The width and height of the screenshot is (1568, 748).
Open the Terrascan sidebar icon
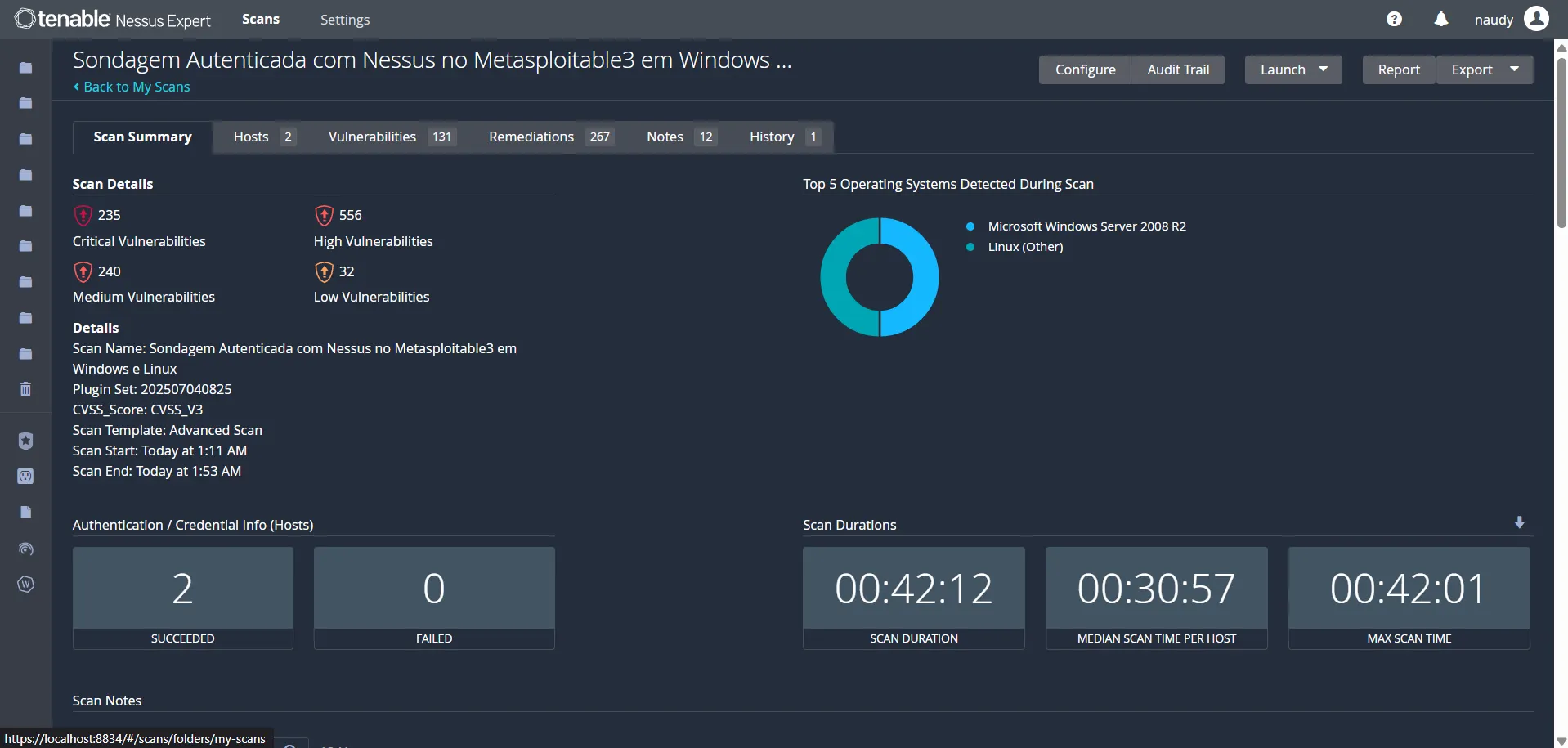pos(25,549)
